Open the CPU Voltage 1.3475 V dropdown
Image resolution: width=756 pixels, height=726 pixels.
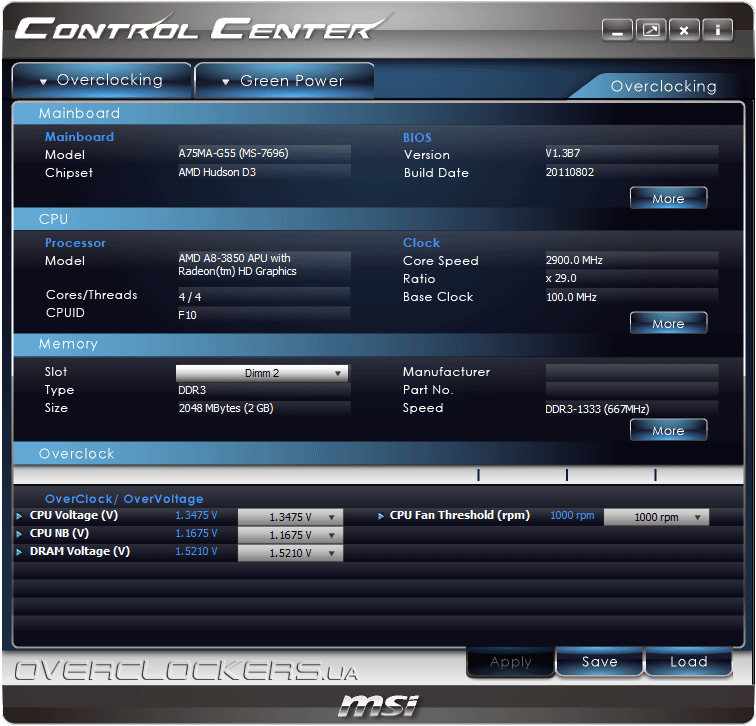coord(290,517)
